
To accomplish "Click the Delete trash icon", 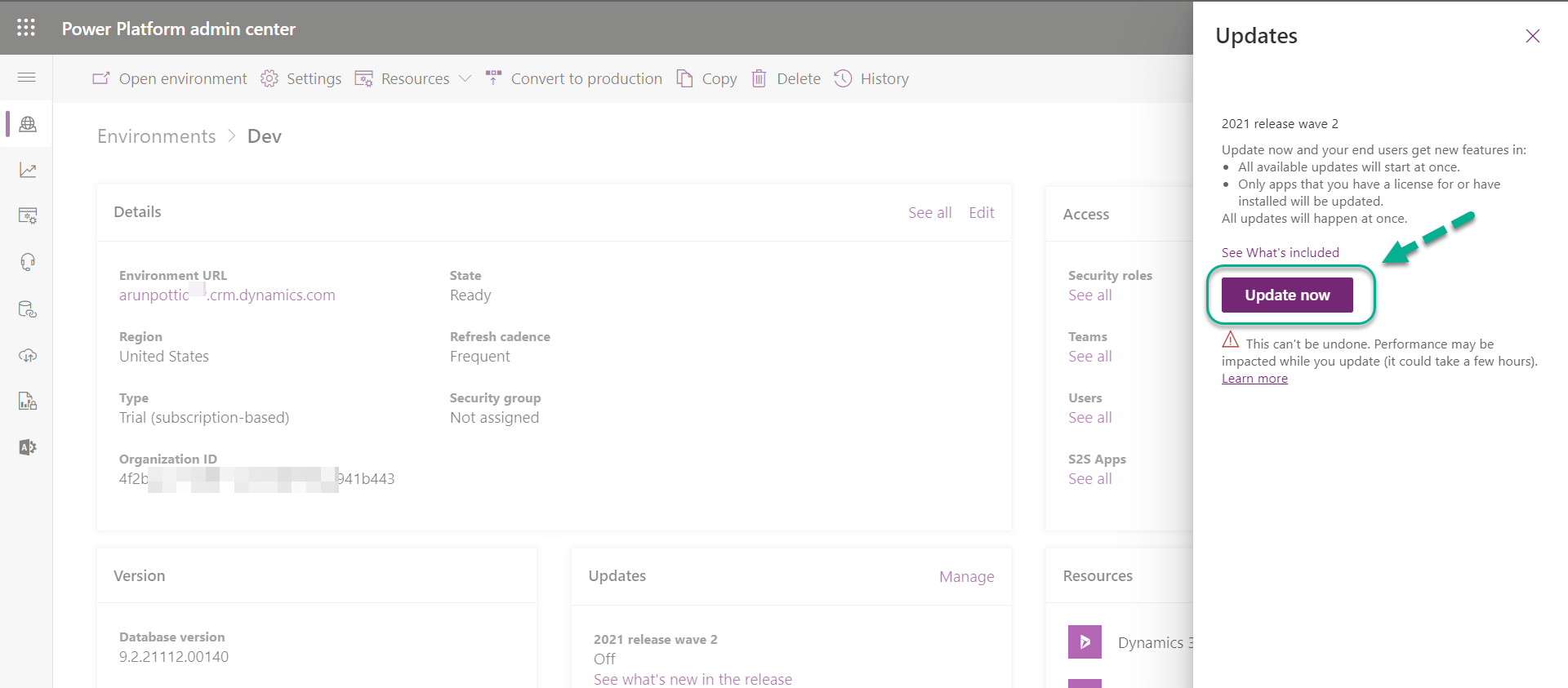I will point(759,78).
